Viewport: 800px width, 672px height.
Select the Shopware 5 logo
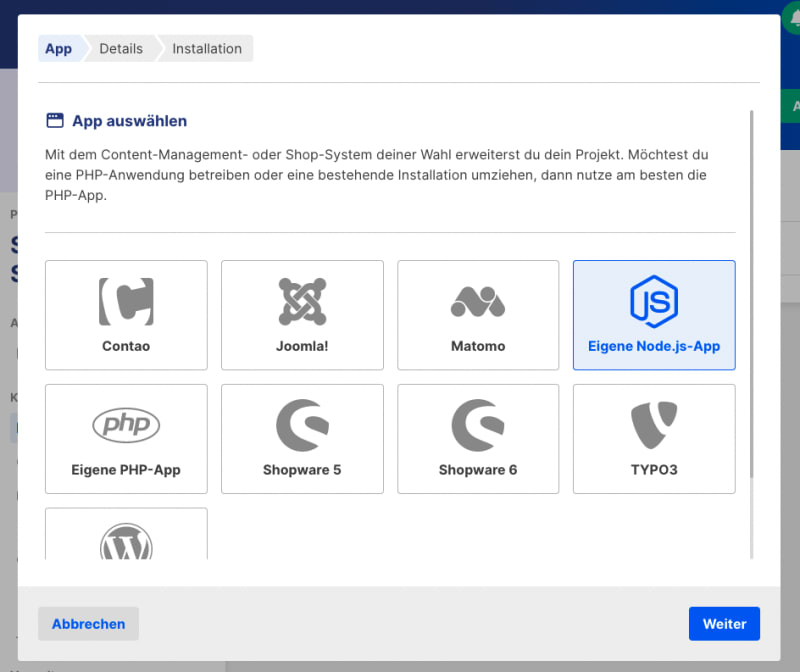coord(302,425)
